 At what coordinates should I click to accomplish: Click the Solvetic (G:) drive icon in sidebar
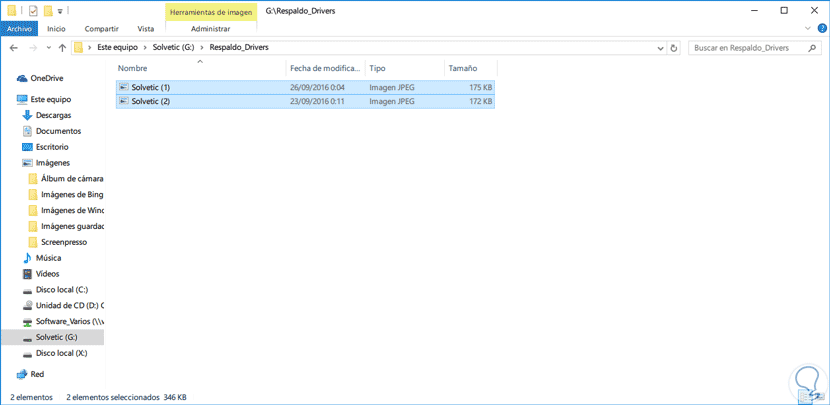(28, 338)
